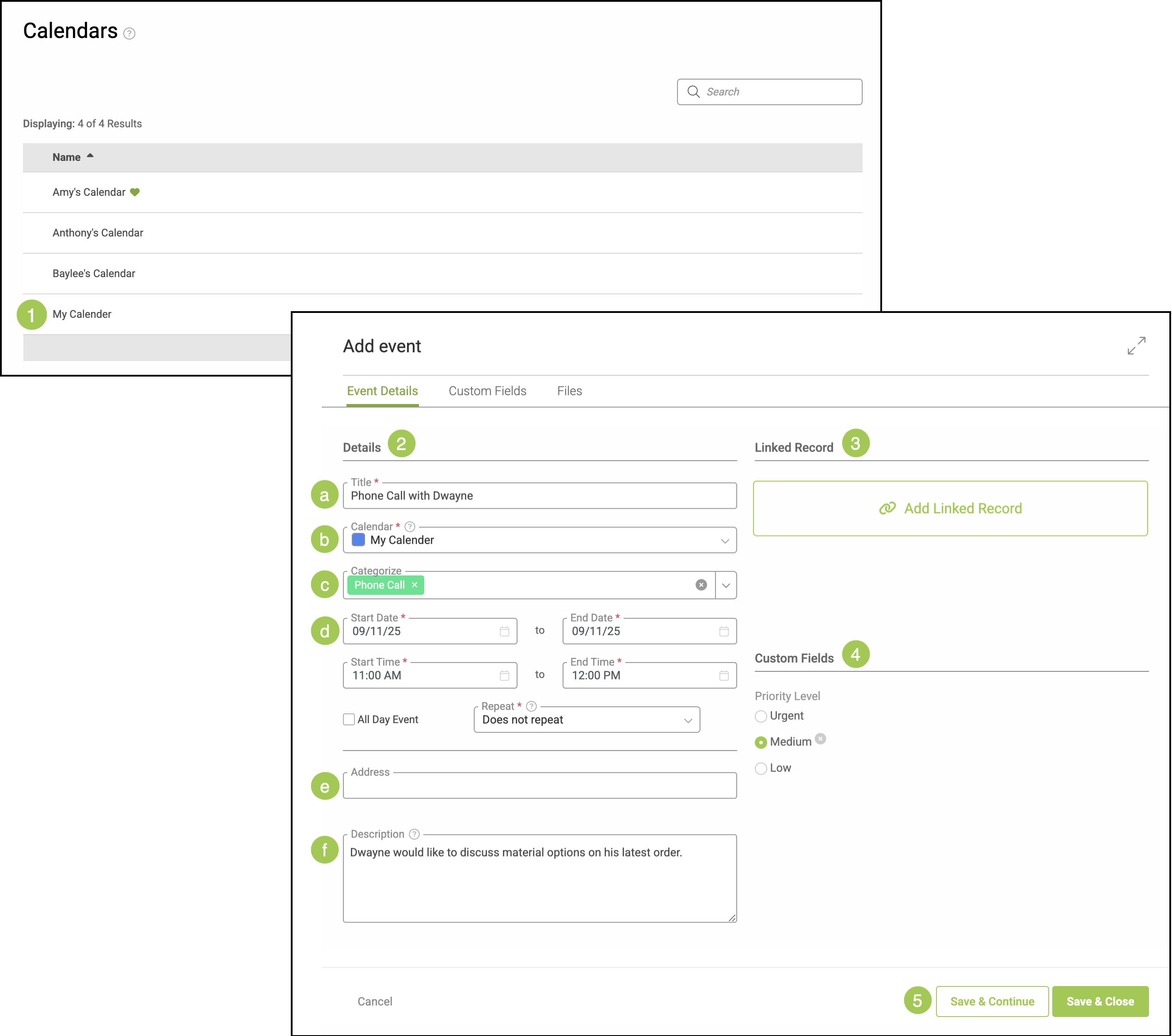Click the help icon next to Description

414,834
